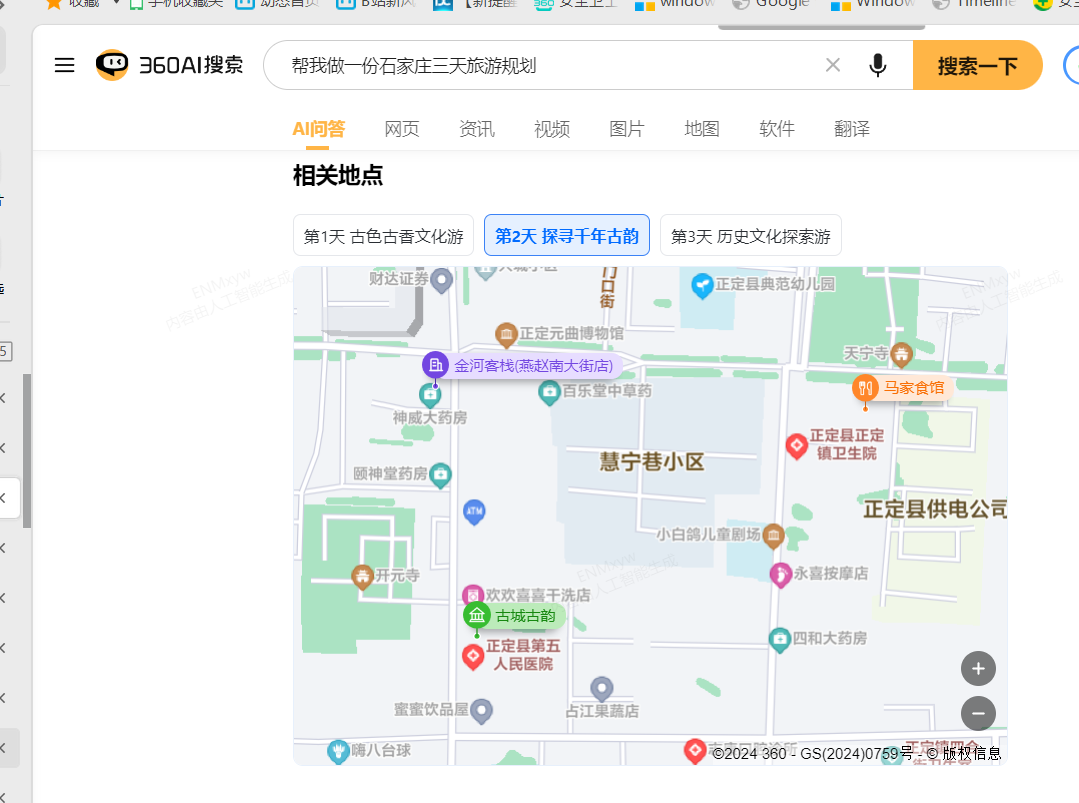The image size is (1079, 803).
Task: Clear the search query with the X
Action: tap(833, 65)
